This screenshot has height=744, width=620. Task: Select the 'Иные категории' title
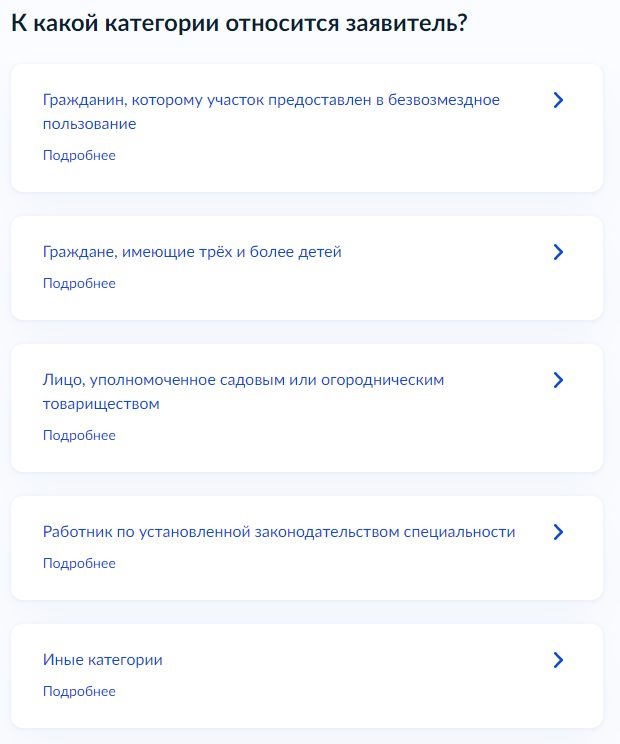102,660
